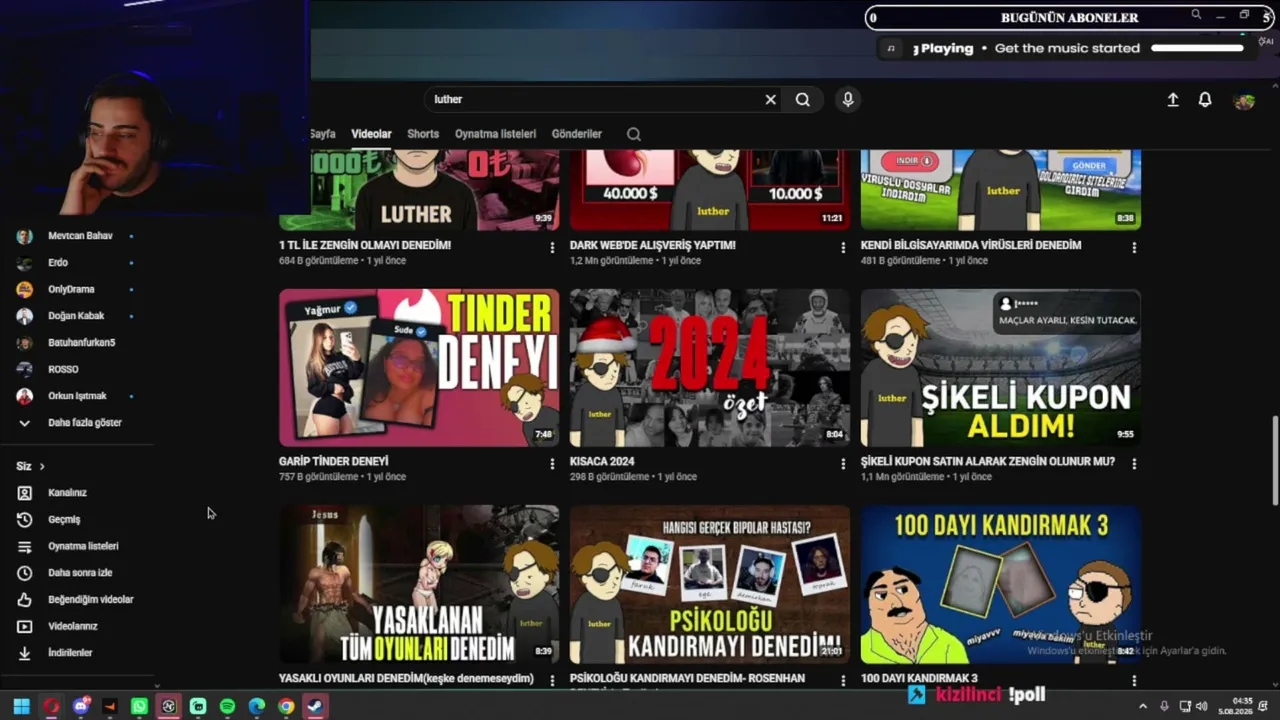Screen dimensions: 1280x720
Task: Open the account avatar menu
Action: click(x=1244, y=101)
